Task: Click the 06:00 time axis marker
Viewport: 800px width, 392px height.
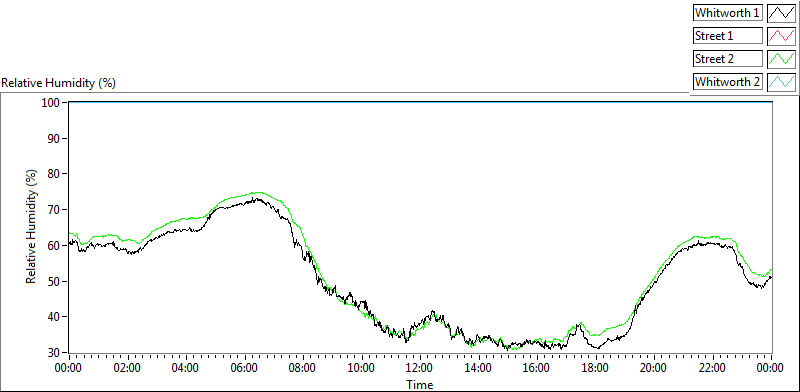Action: click(x=245, y=367)
